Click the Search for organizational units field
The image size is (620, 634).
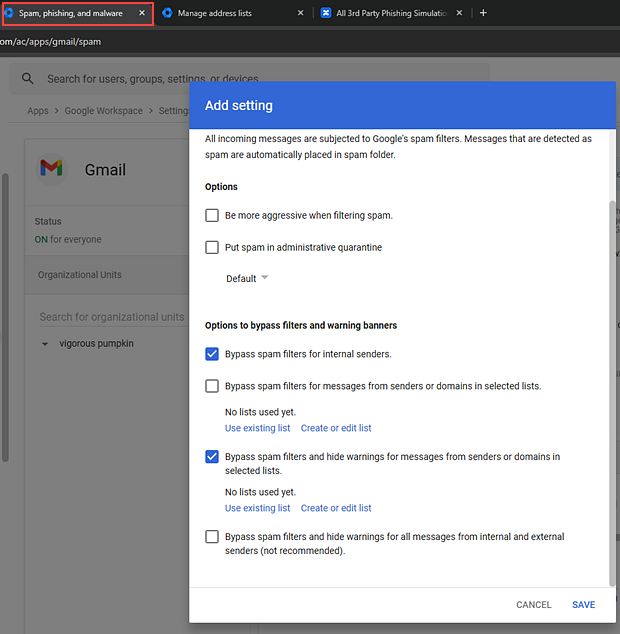110,317
